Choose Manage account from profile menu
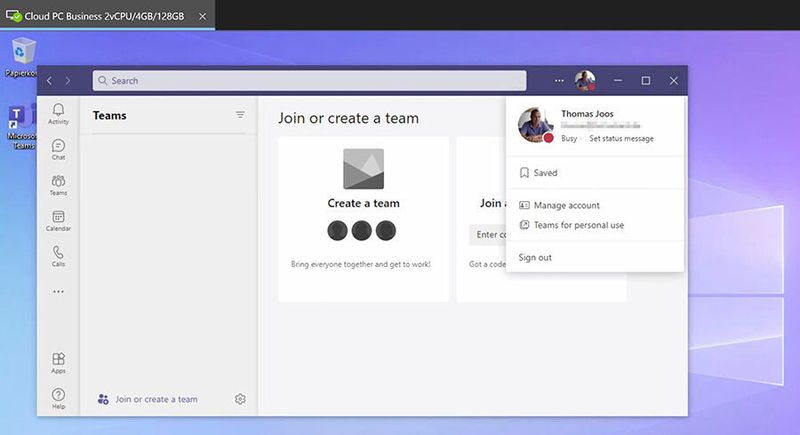 tap(595, 205)
